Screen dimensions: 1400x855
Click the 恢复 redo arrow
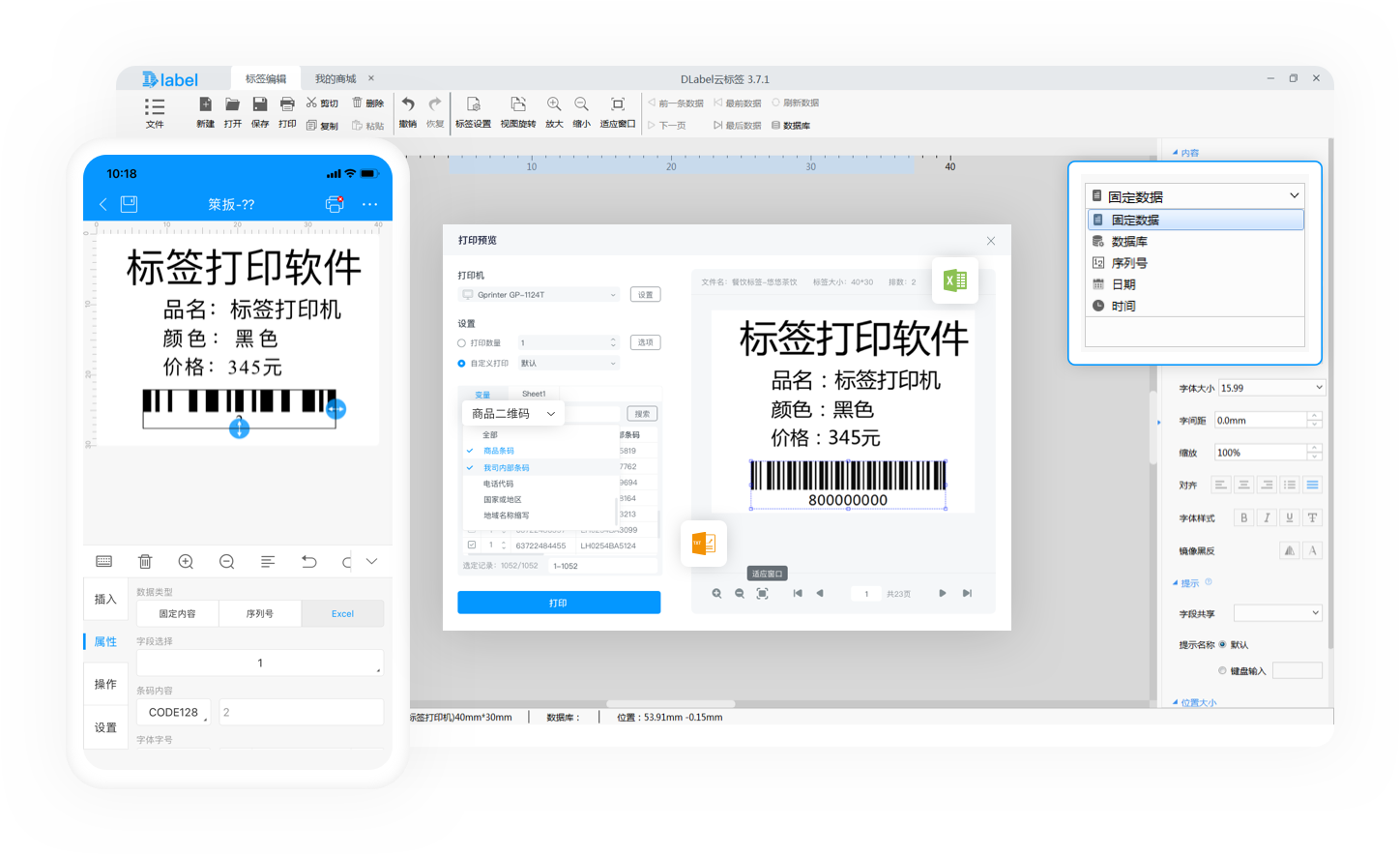(435, 104)
